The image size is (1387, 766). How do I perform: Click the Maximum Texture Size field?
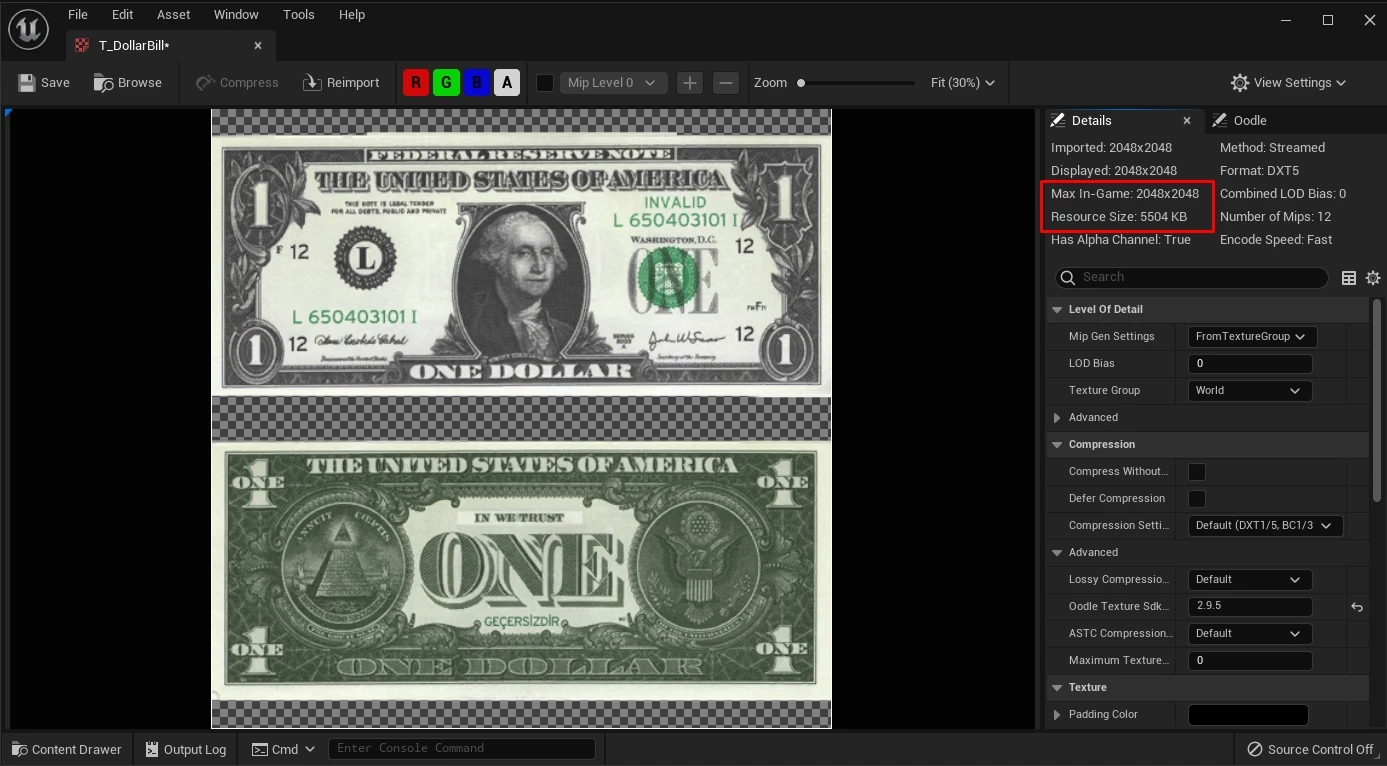(1250, 661)
